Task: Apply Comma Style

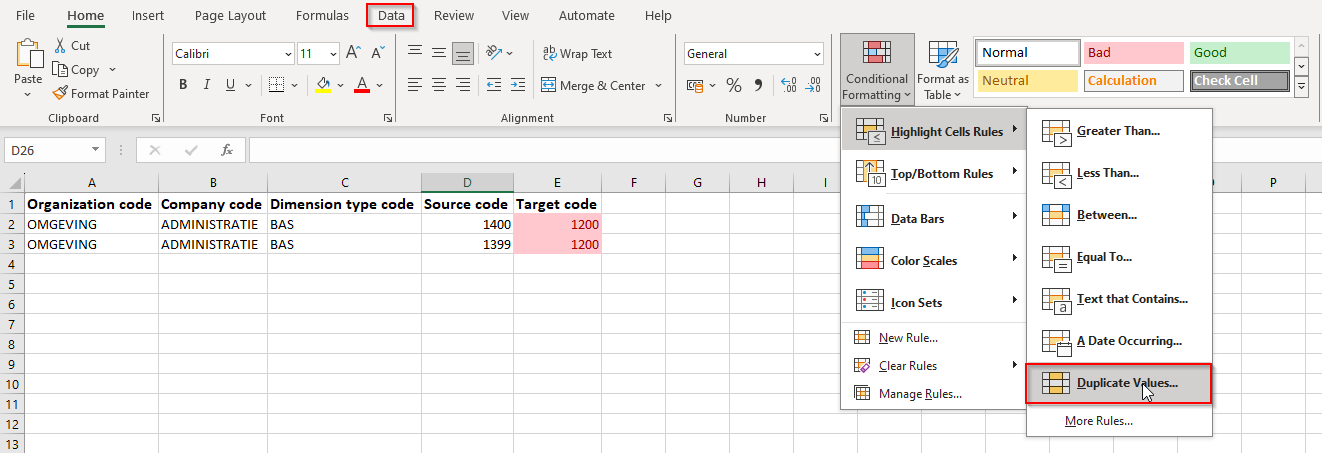Action: (758, 85)
